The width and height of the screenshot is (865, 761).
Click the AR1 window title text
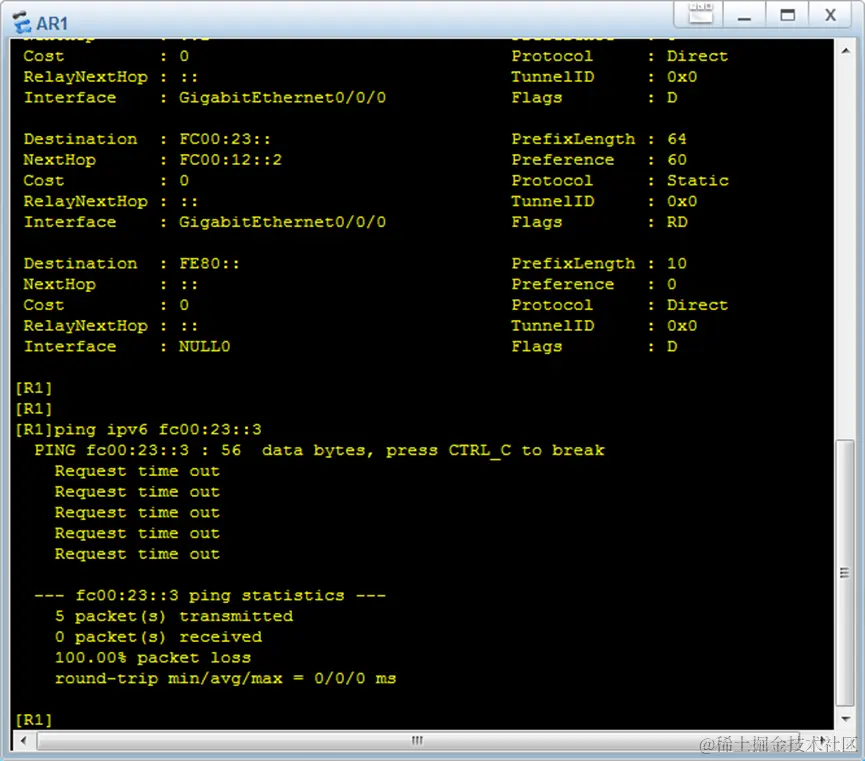coord(52,24)
